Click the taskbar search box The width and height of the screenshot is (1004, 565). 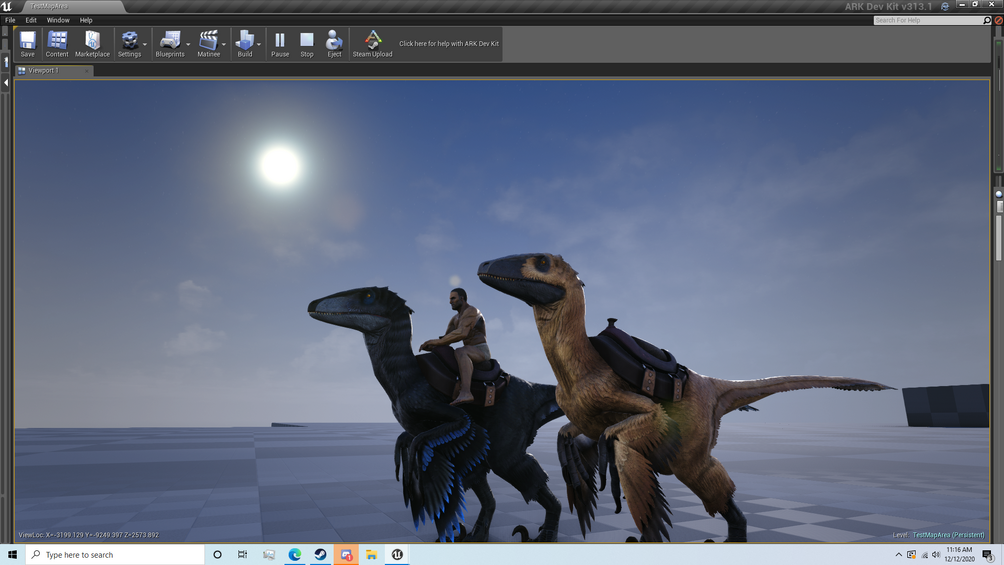pyautogui.click(x=115, y=555)
